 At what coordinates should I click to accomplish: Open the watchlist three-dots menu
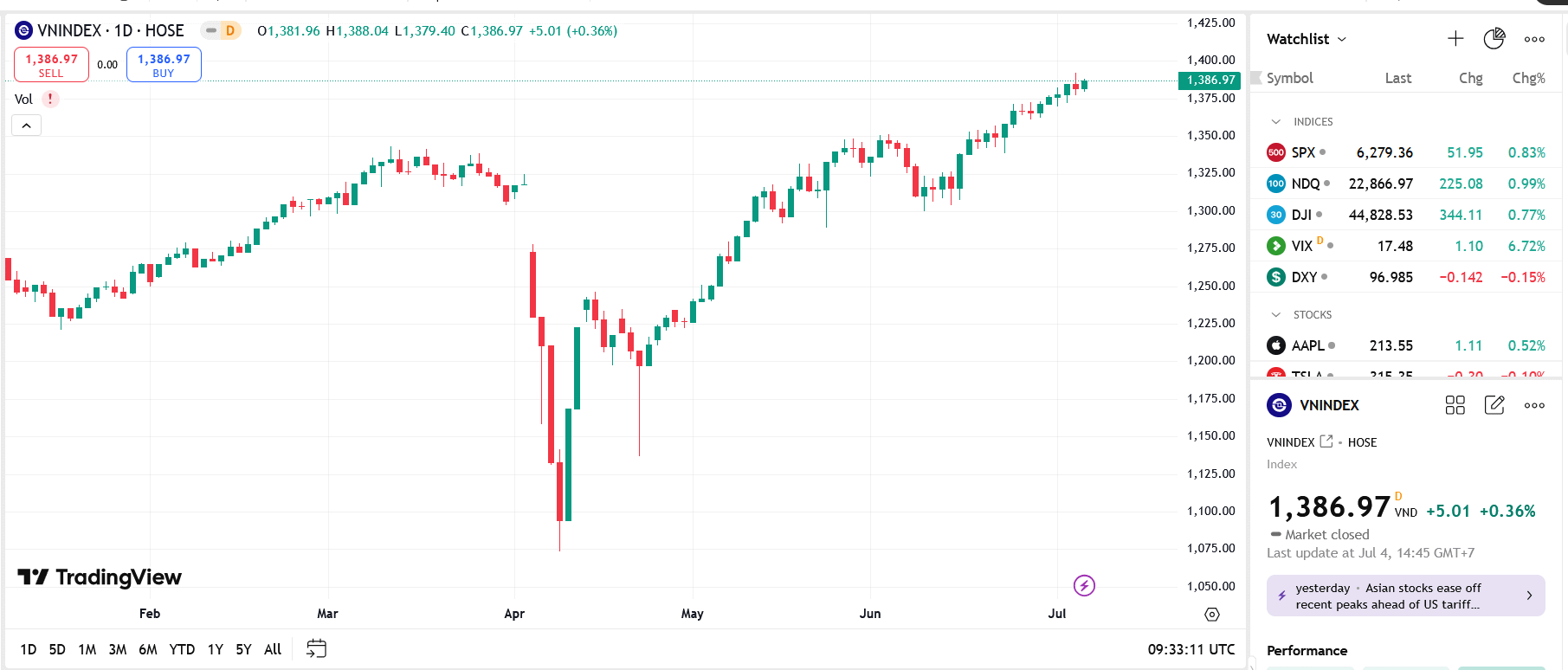(x=1534, y=39)
